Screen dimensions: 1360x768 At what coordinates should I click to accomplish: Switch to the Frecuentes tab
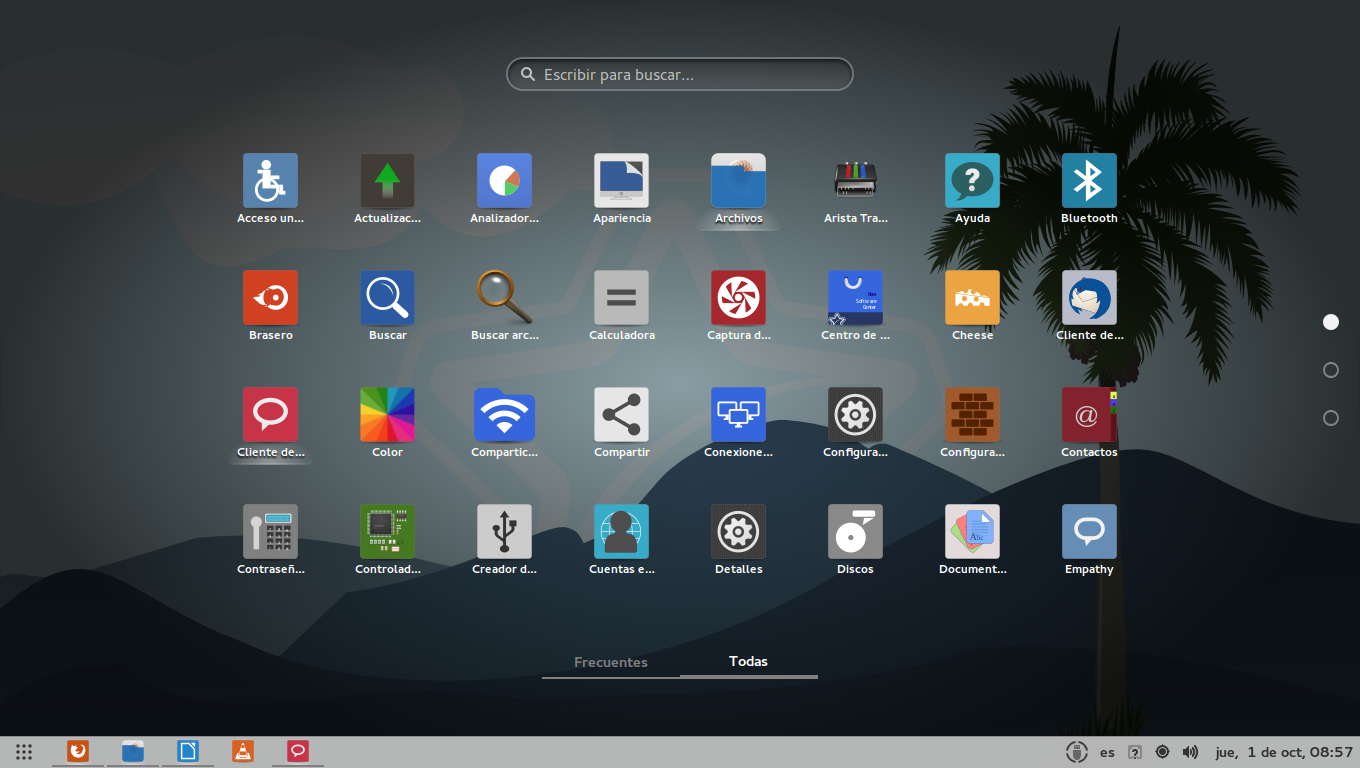(611, 662)
